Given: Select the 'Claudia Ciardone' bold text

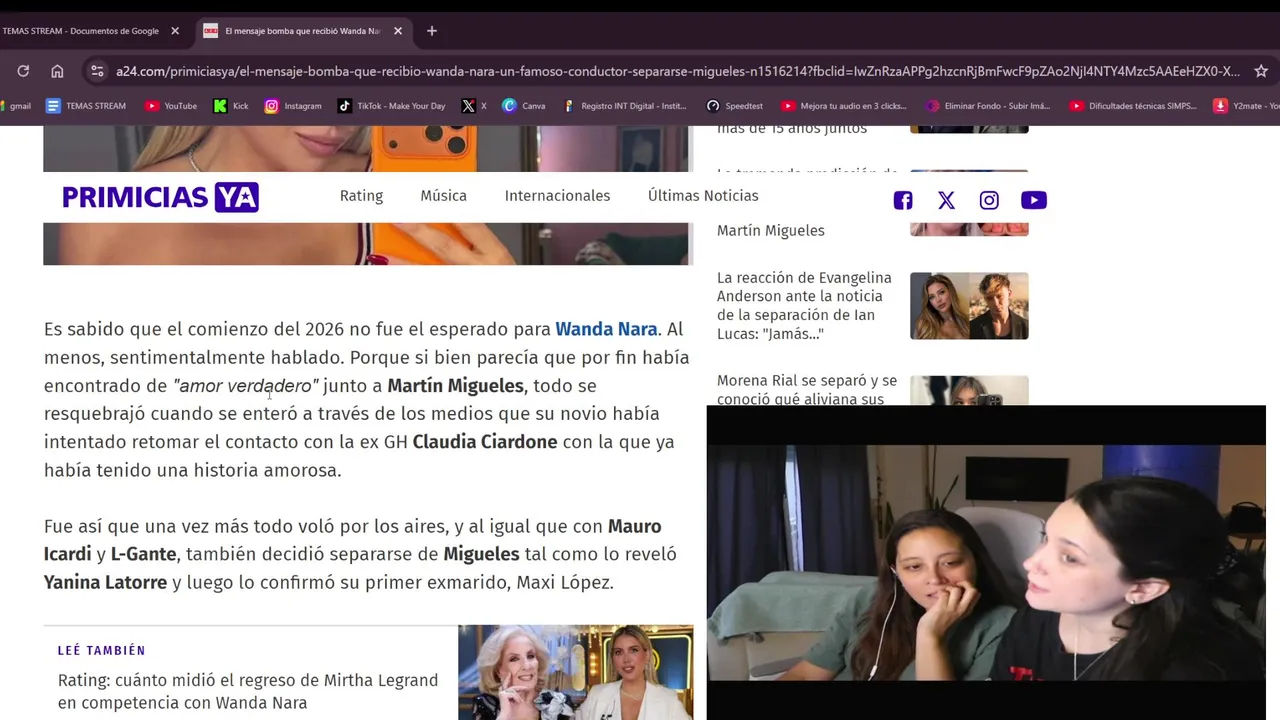Looking at the screenshot, I should [x=485, y=442].
